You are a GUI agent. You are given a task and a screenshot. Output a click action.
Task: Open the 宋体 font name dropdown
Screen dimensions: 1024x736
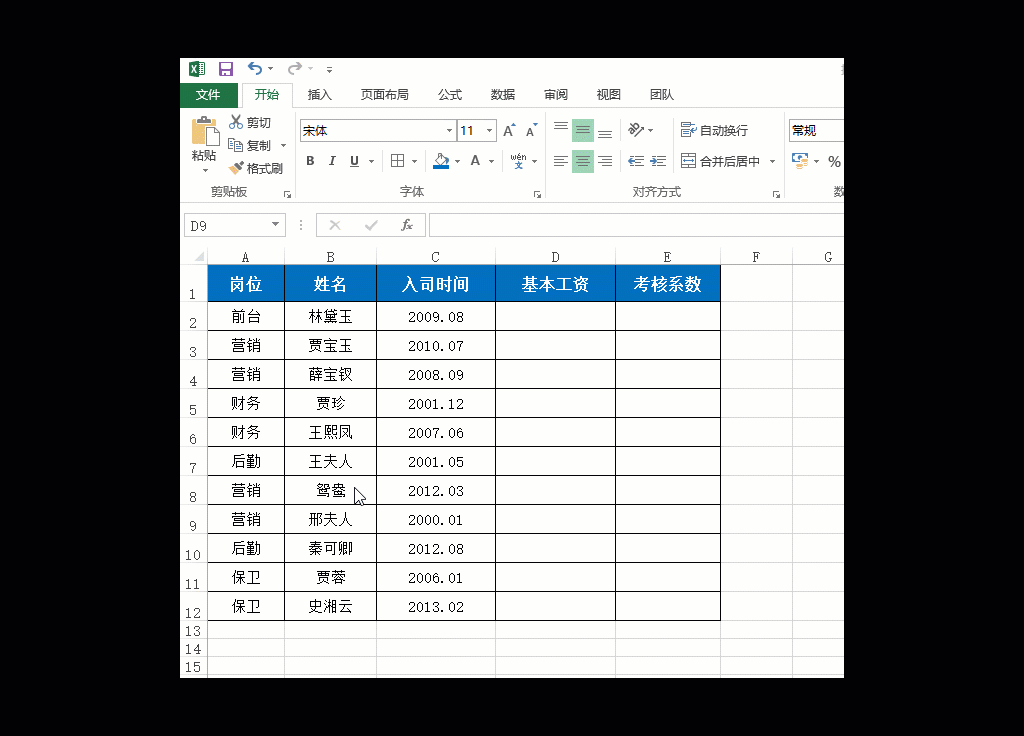pyautogui.click(x=449, y=131)
